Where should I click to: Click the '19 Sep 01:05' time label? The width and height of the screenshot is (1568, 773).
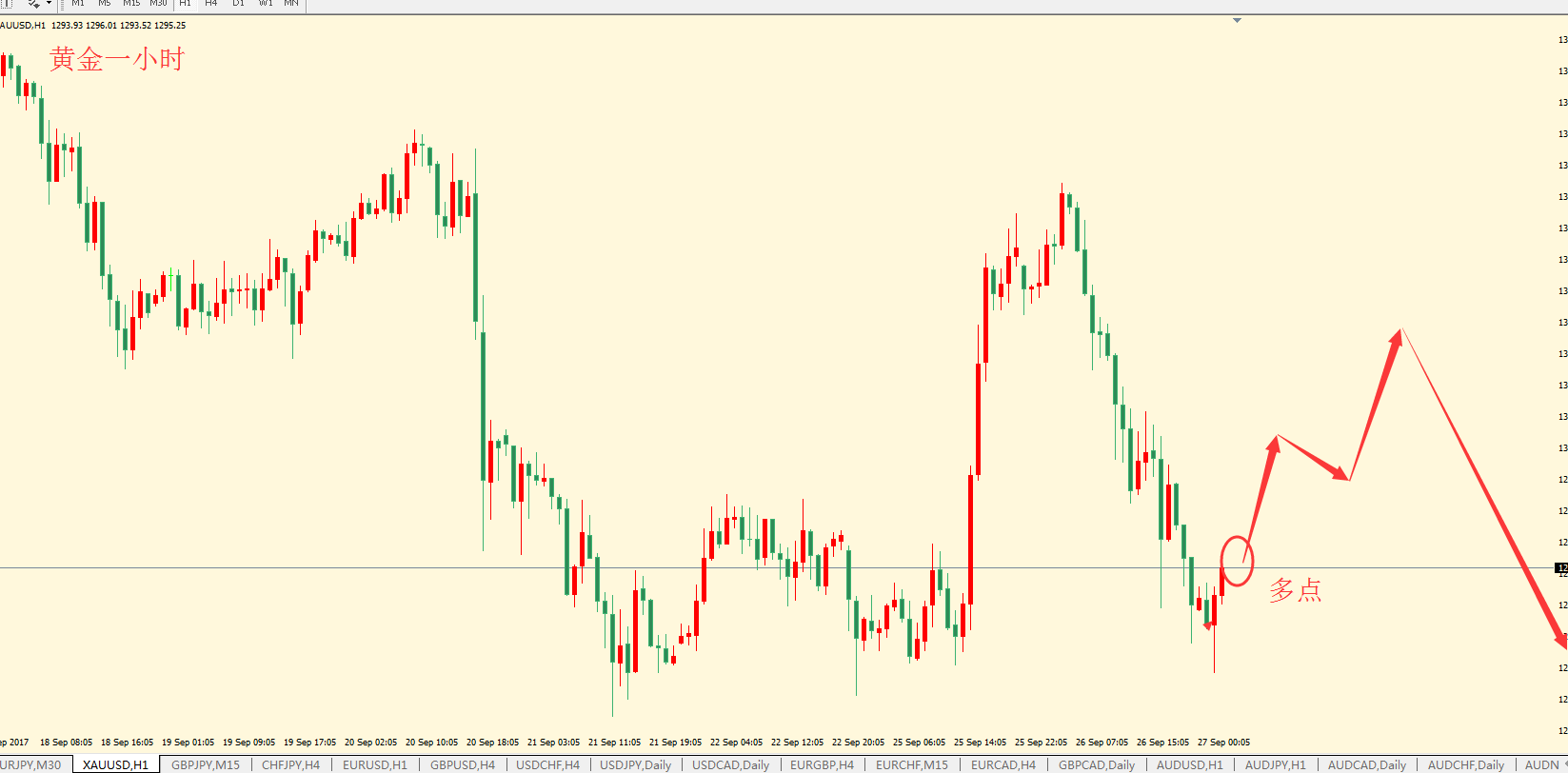tap(188, 743)
